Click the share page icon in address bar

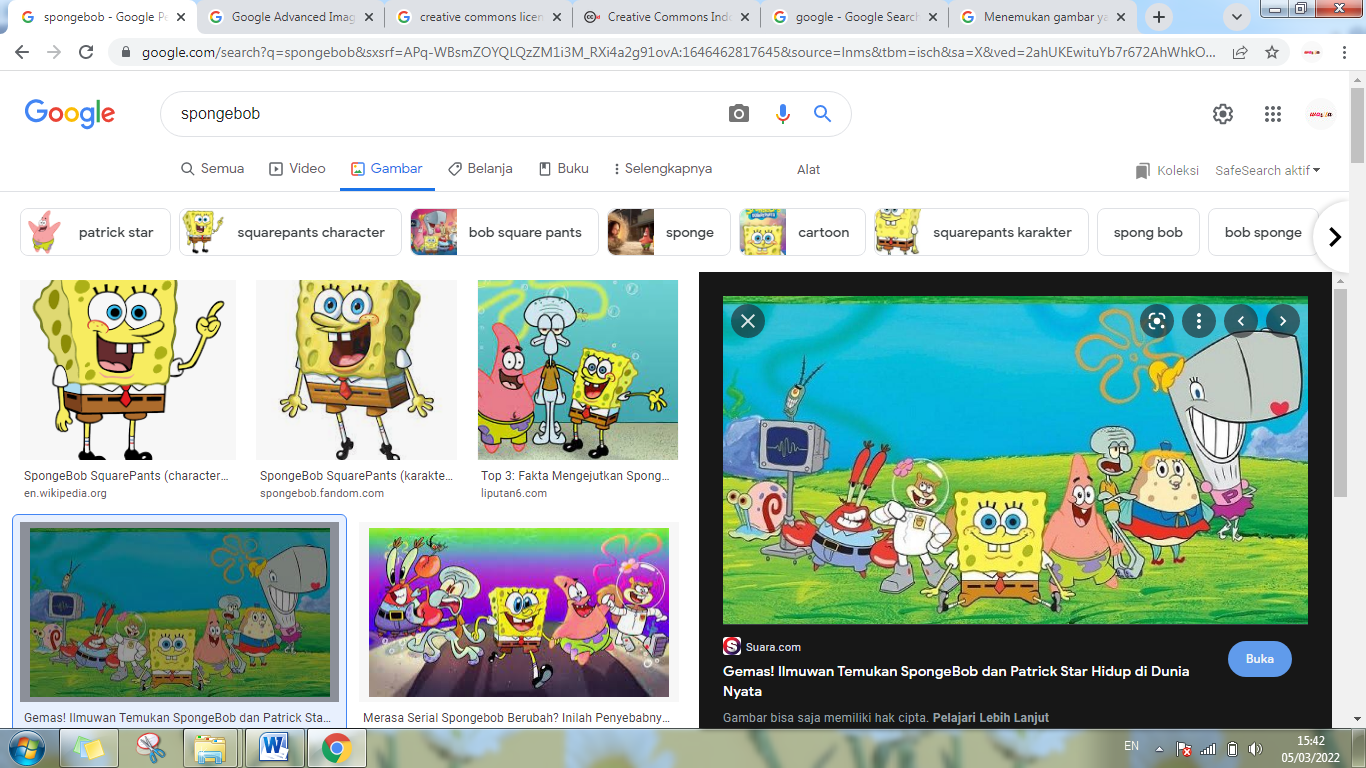tap(1240, 52)
